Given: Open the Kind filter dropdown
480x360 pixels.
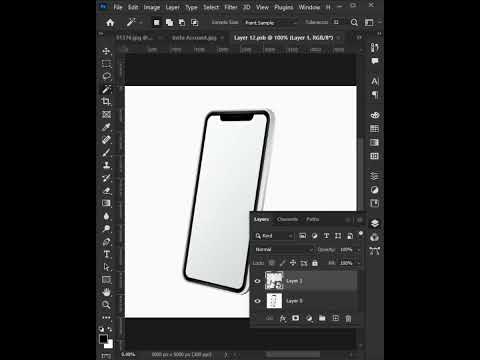Looking at the screenshot, I should (274, 236).
